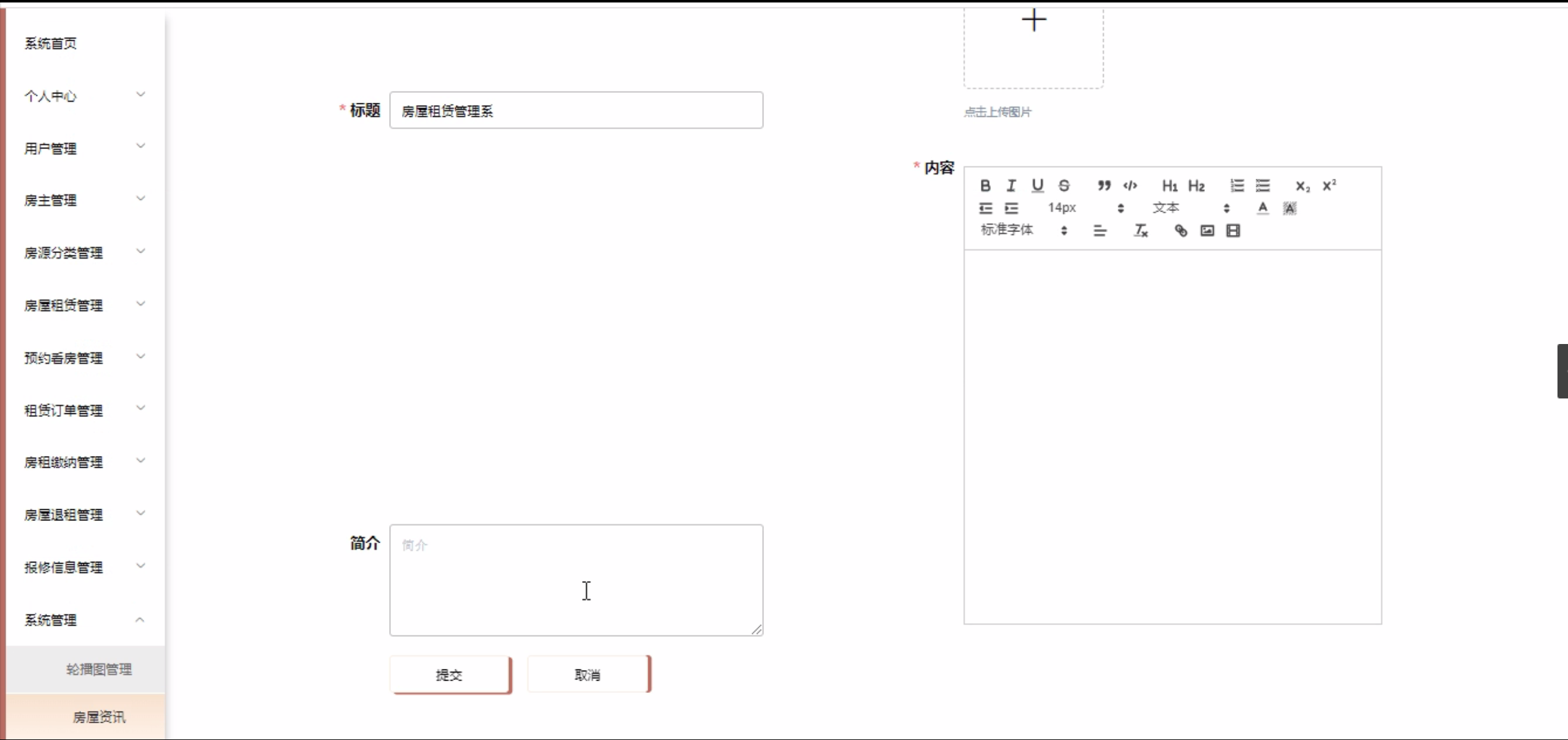Click the 取消 cancel button
Viewport: 1568px width, 740px height.
[x=588, y=674]
